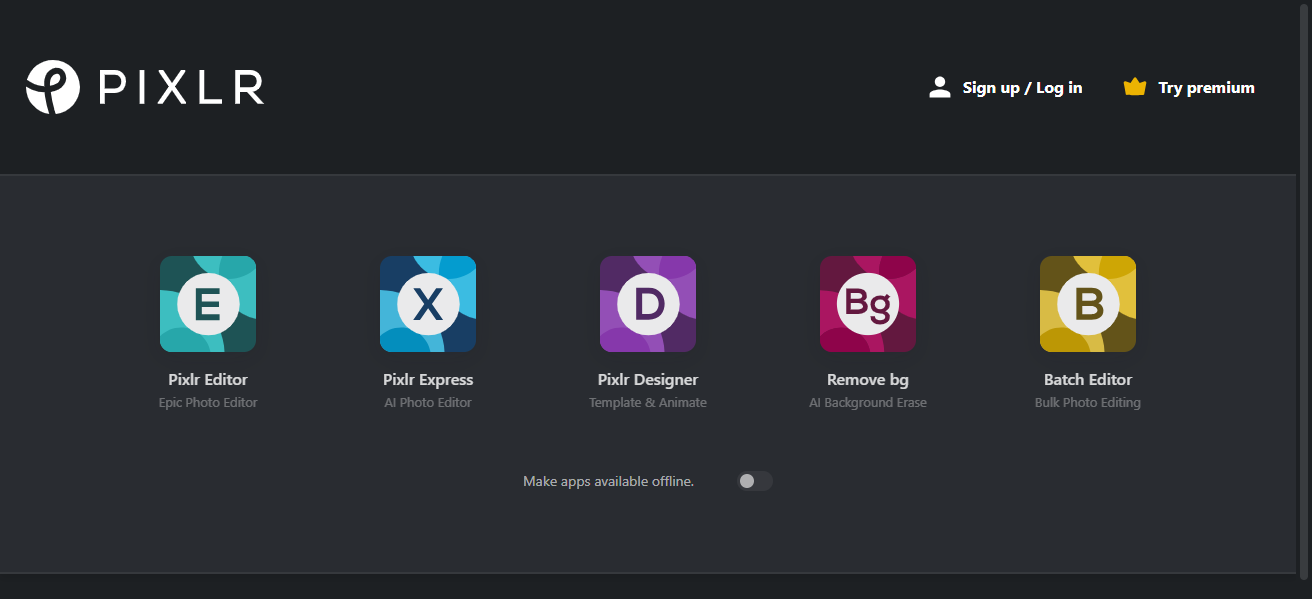Click the user profile icon
The width and height of the screenshot is (1312, 599).
(x=940, y=87)
